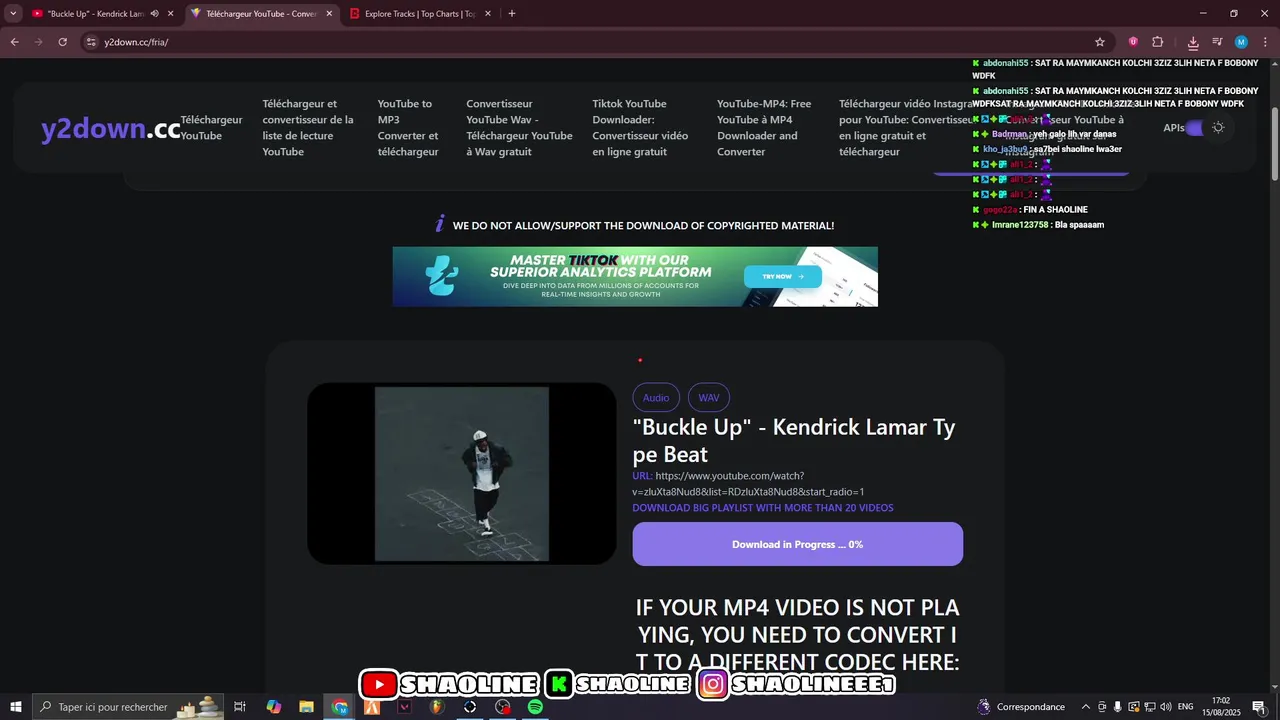Launch Copilot from the taskbar
Image resolution: width=1280 pixels, height=720 pixels.
click(273, 707)
